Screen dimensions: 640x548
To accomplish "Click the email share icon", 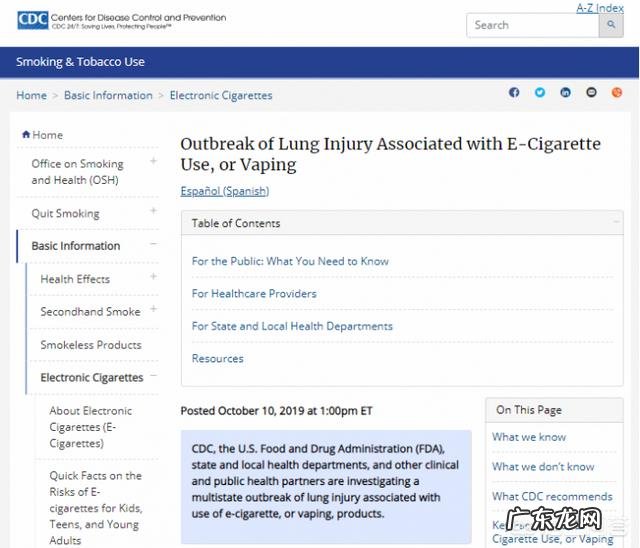I will tap(591, 93).
